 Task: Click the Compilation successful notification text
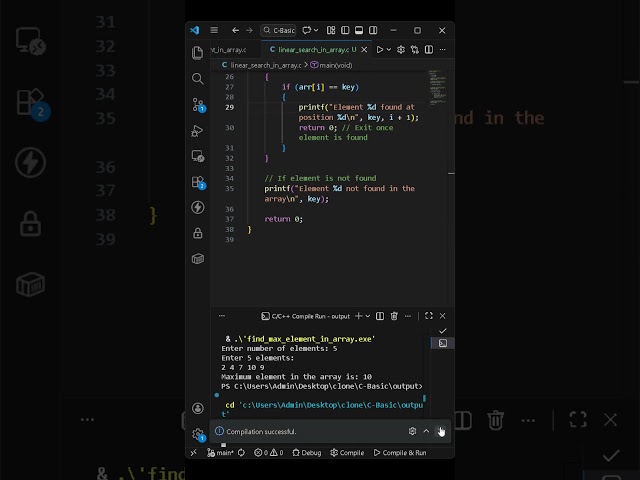click(261, 431)
